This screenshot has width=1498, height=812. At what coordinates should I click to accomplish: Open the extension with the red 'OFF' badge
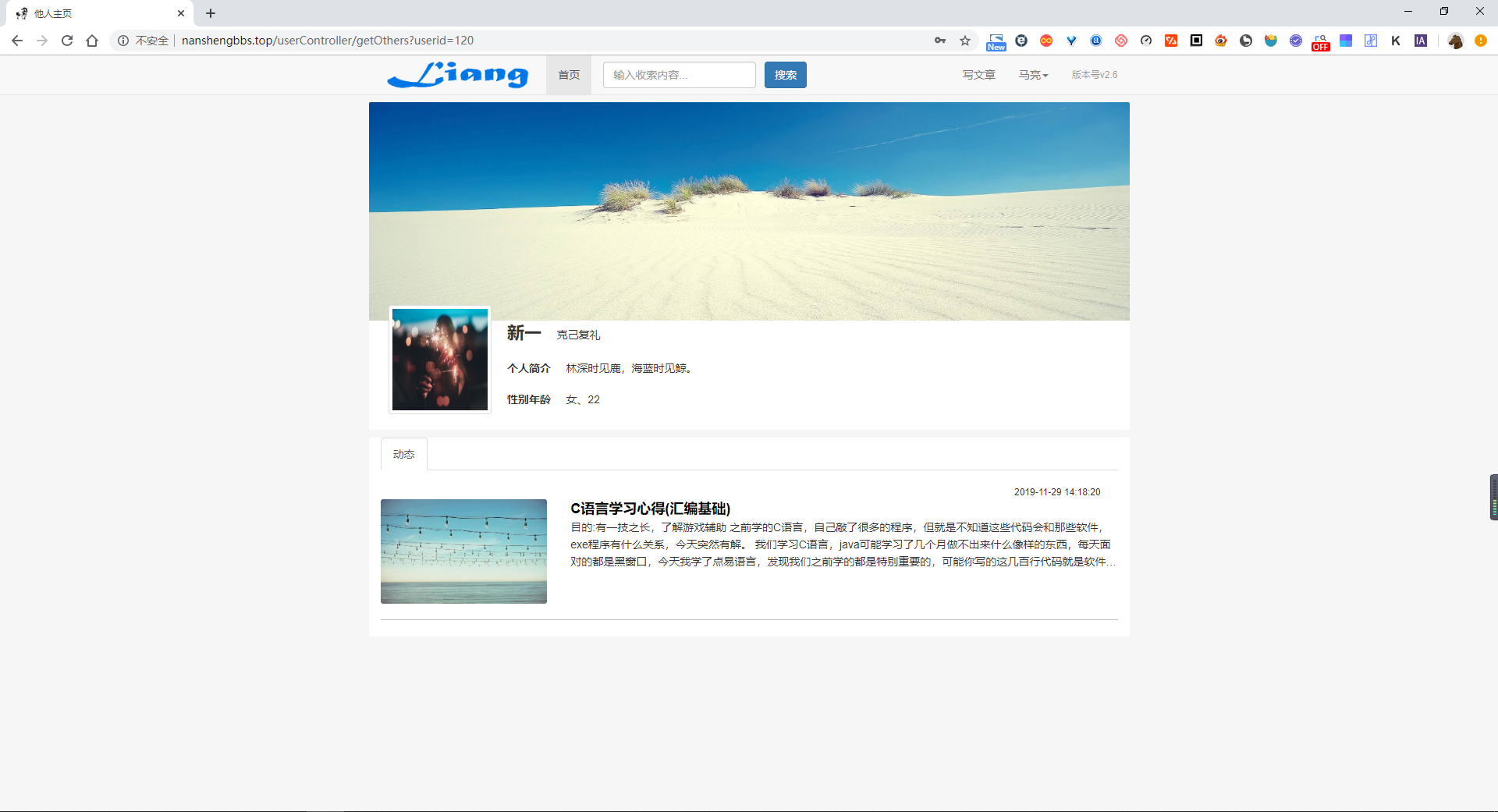1321,42
